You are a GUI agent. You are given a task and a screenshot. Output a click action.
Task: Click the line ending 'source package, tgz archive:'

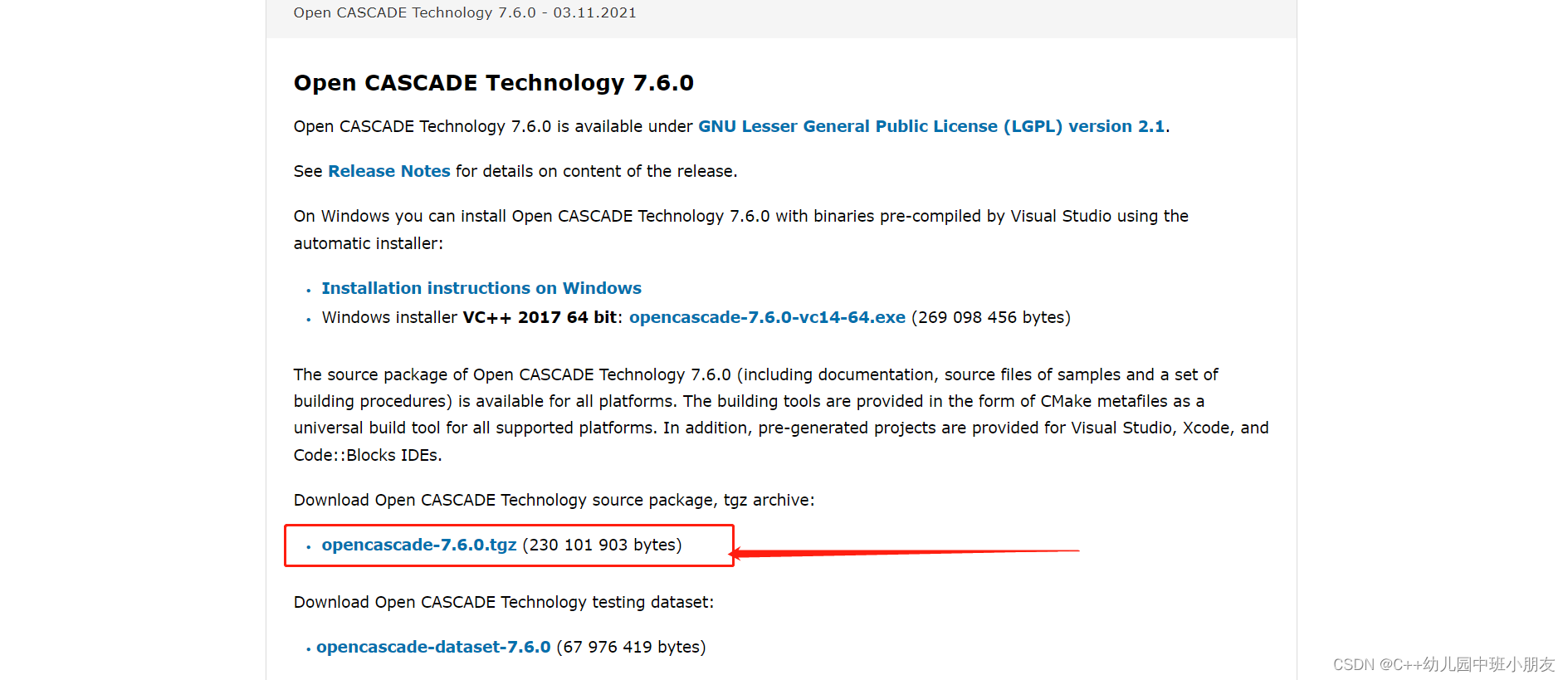[x=554, y=500]
